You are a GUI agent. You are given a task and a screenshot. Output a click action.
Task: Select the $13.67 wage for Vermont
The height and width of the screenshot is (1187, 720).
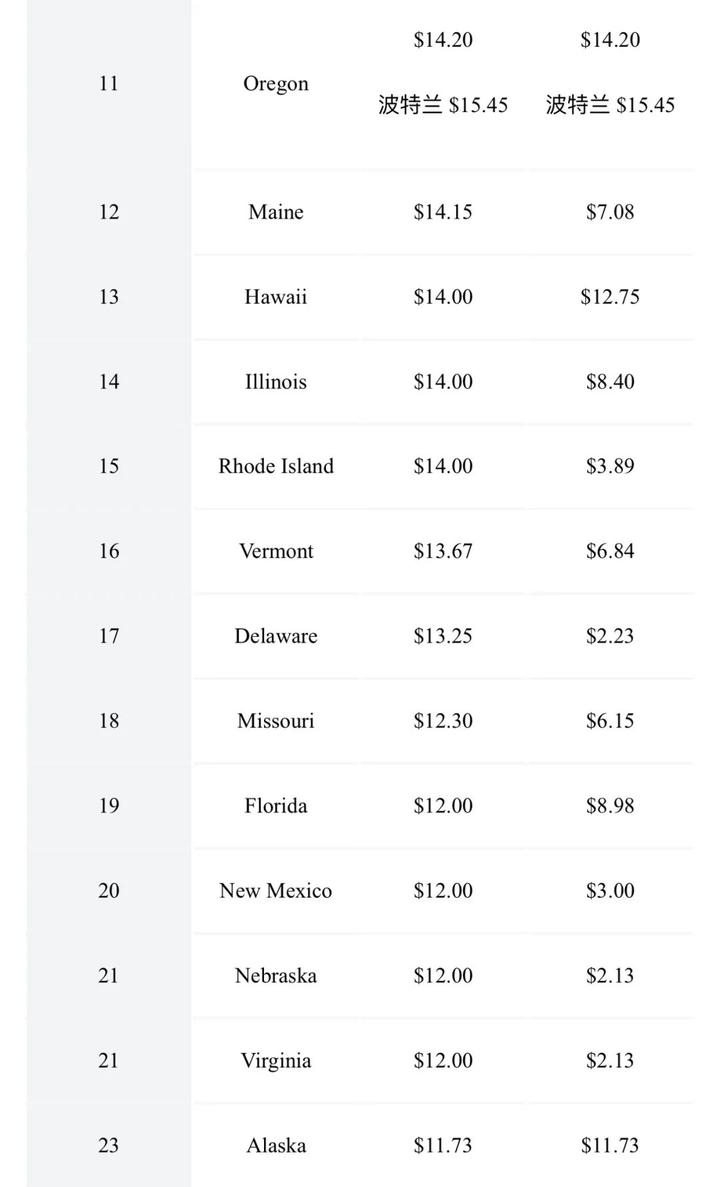(443, 551)
